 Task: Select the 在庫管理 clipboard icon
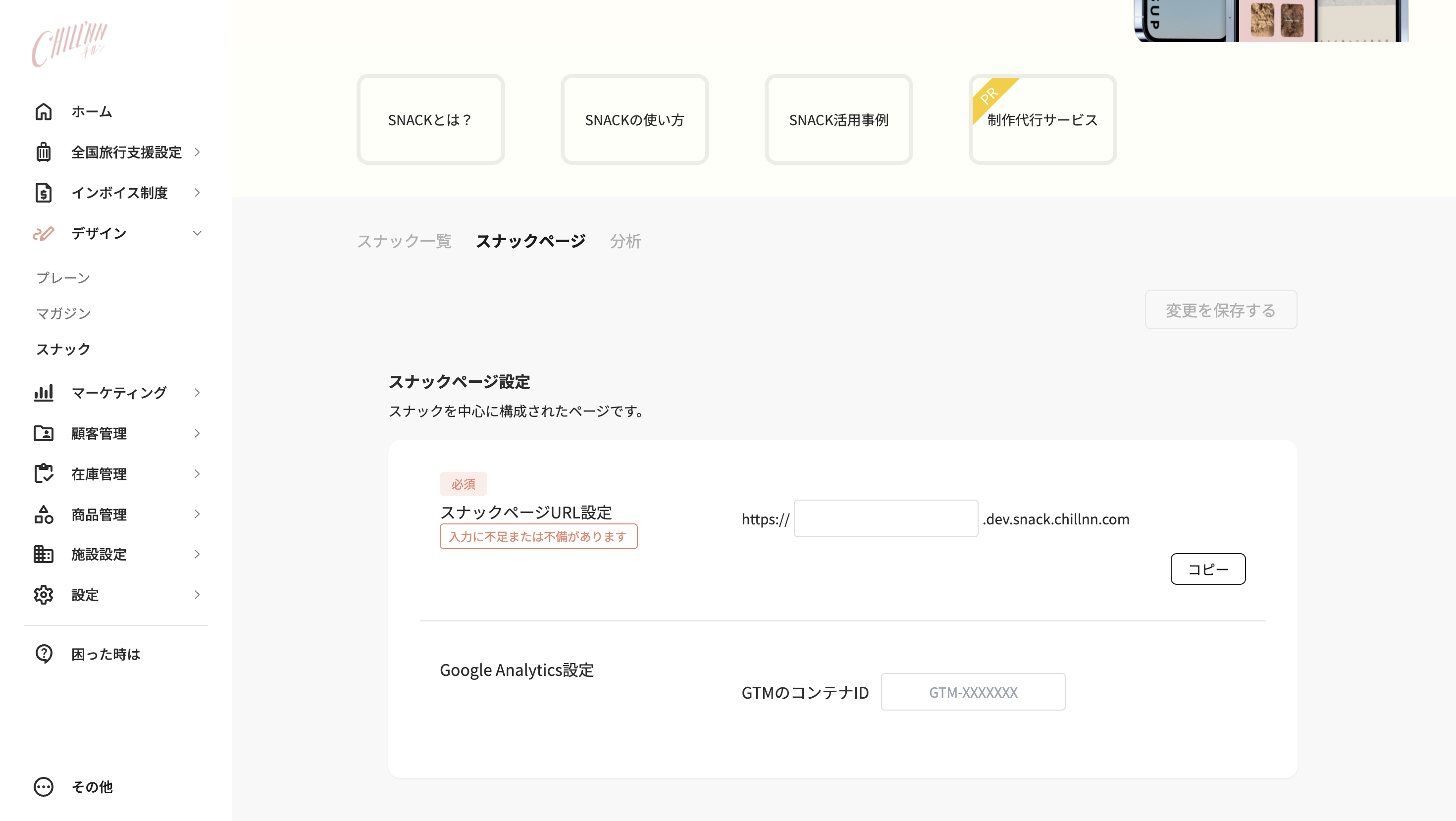pos(44,474)
